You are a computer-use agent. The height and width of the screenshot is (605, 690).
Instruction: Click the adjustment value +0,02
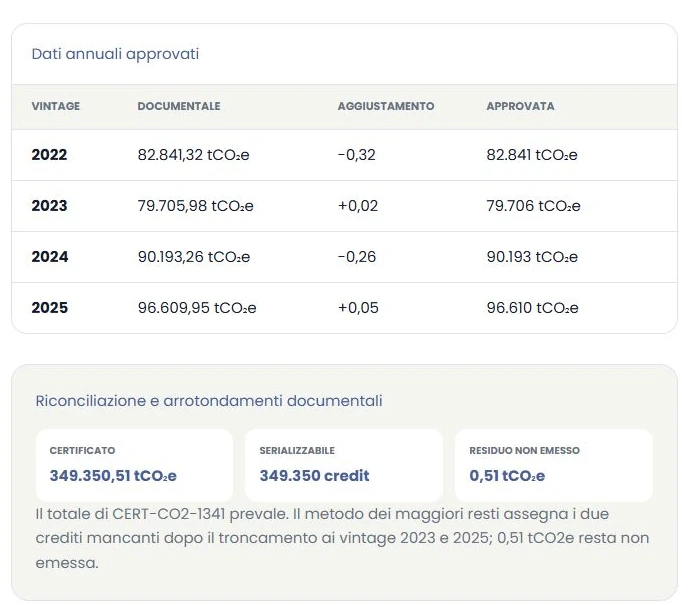[358, 206]
